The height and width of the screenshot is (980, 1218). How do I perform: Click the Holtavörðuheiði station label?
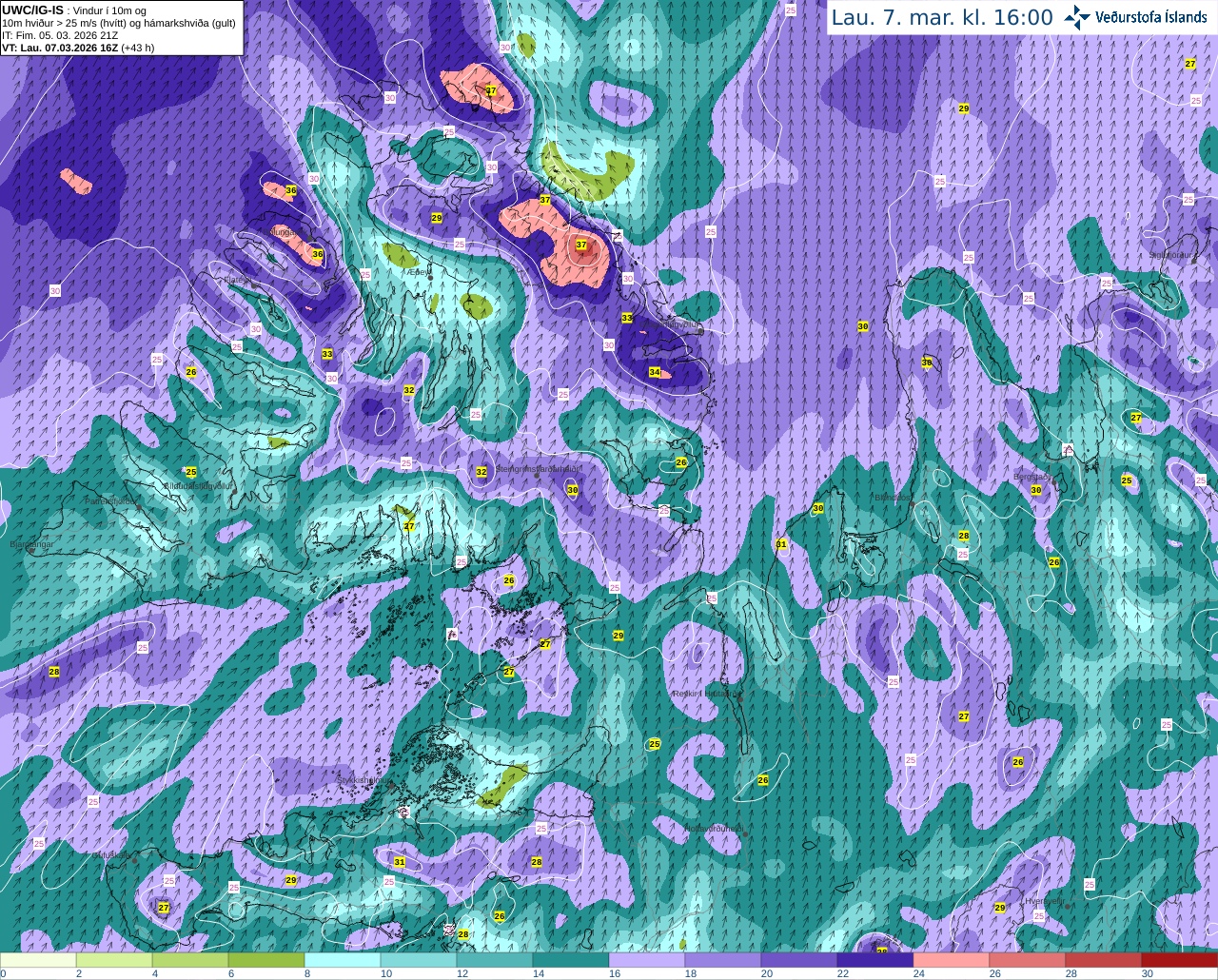(714, 829)
